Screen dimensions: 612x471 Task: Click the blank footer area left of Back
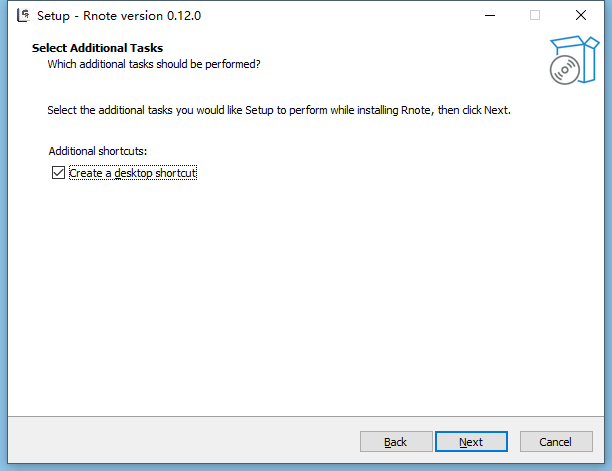pyautogui.click(x=180, y=441)
